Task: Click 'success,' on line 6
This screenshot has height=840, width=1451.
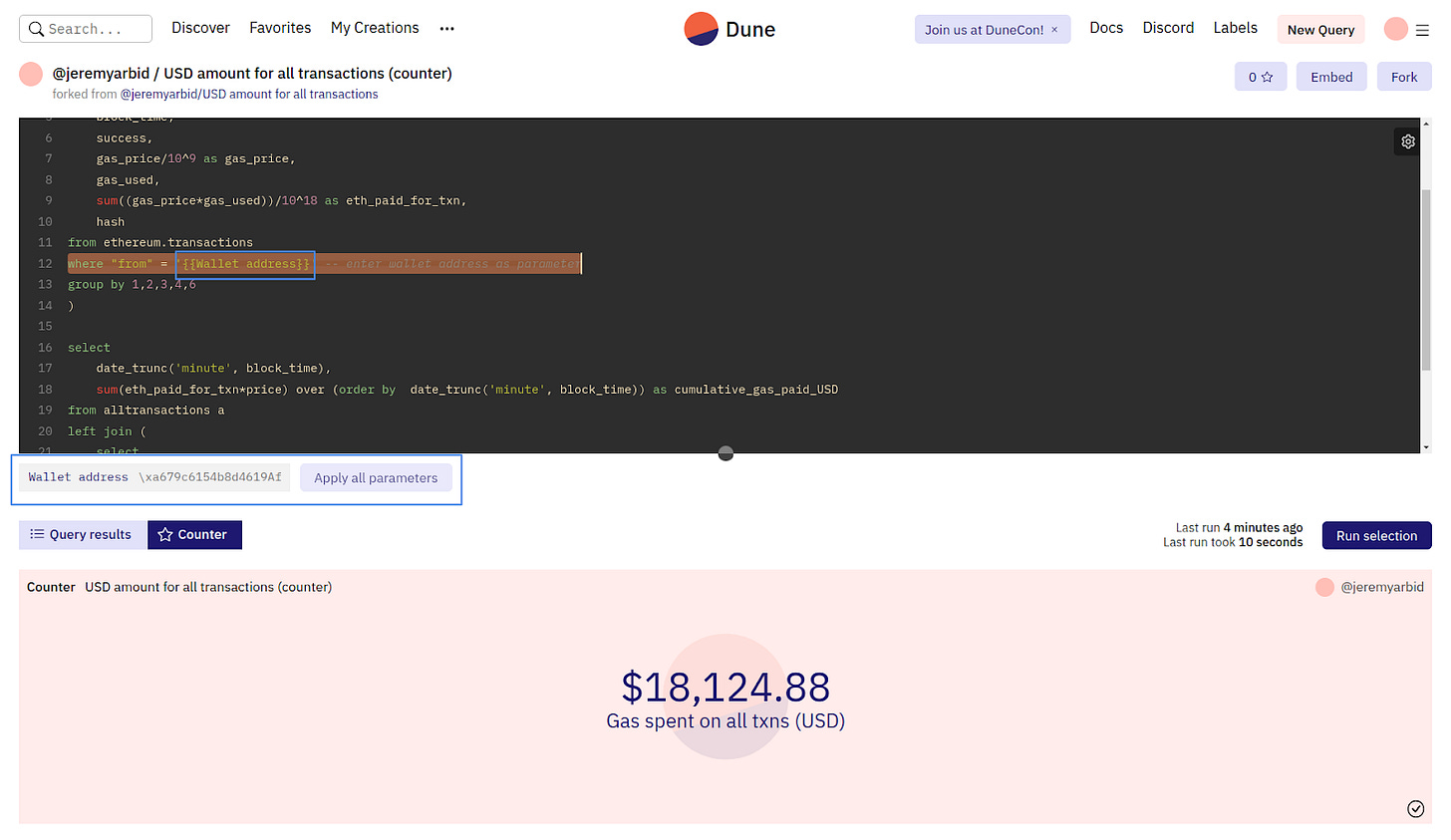Action: click(125, 139)
